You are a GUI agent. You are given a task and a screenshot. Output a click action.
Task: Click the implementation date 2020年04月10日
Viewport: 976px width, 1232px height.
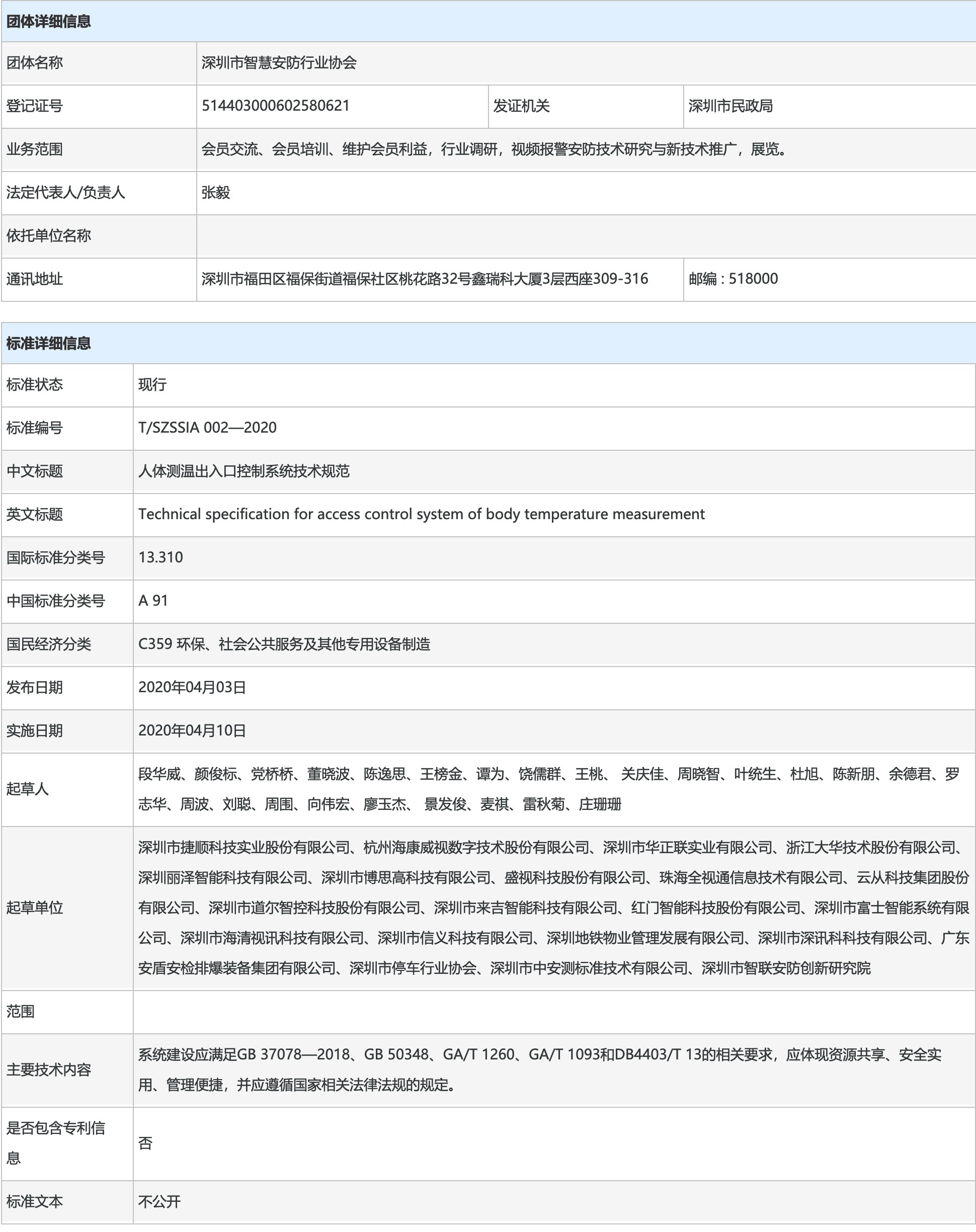pyautogui.click(x=192, y=731)
